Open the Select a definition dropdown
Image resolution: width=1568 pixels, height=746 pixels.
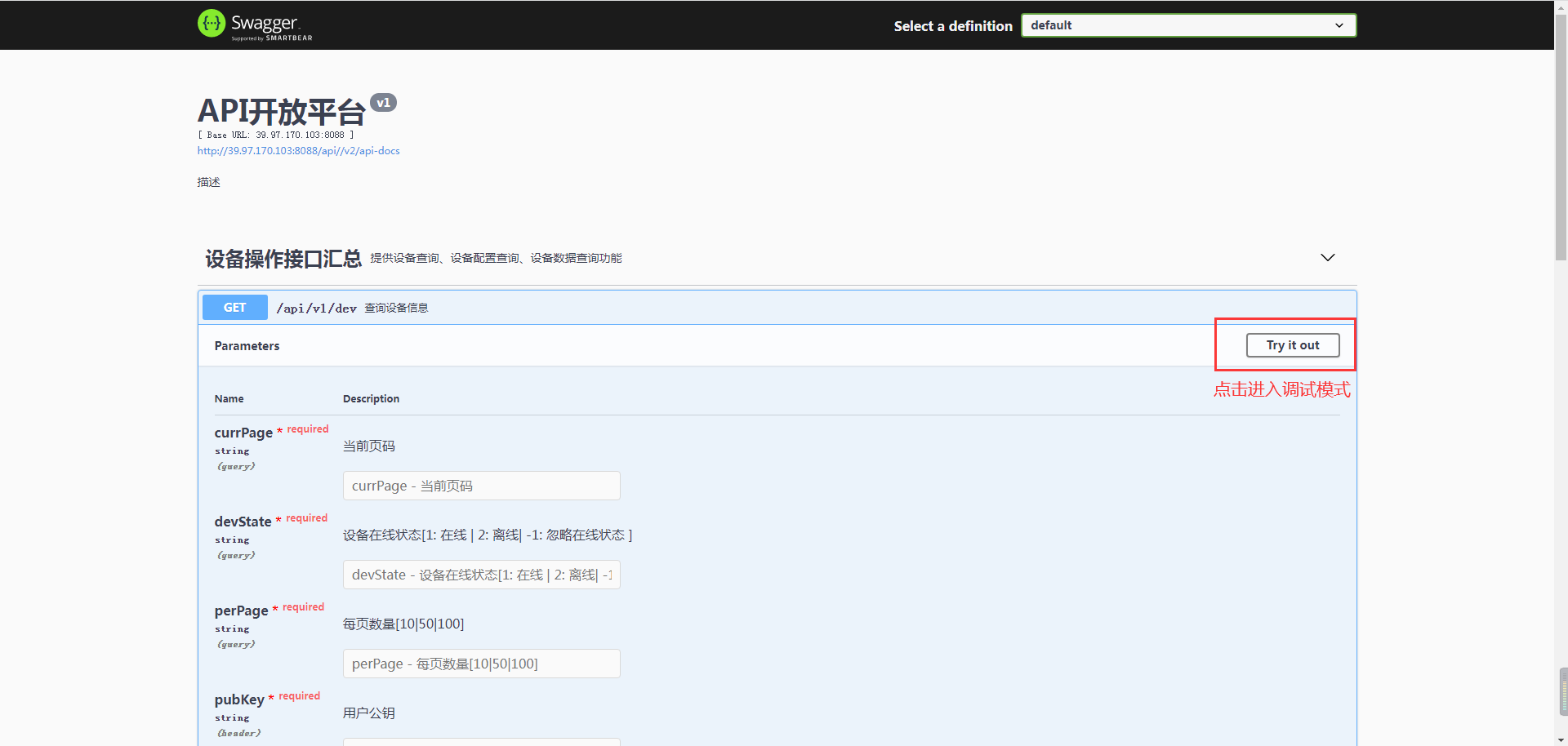1188,25
